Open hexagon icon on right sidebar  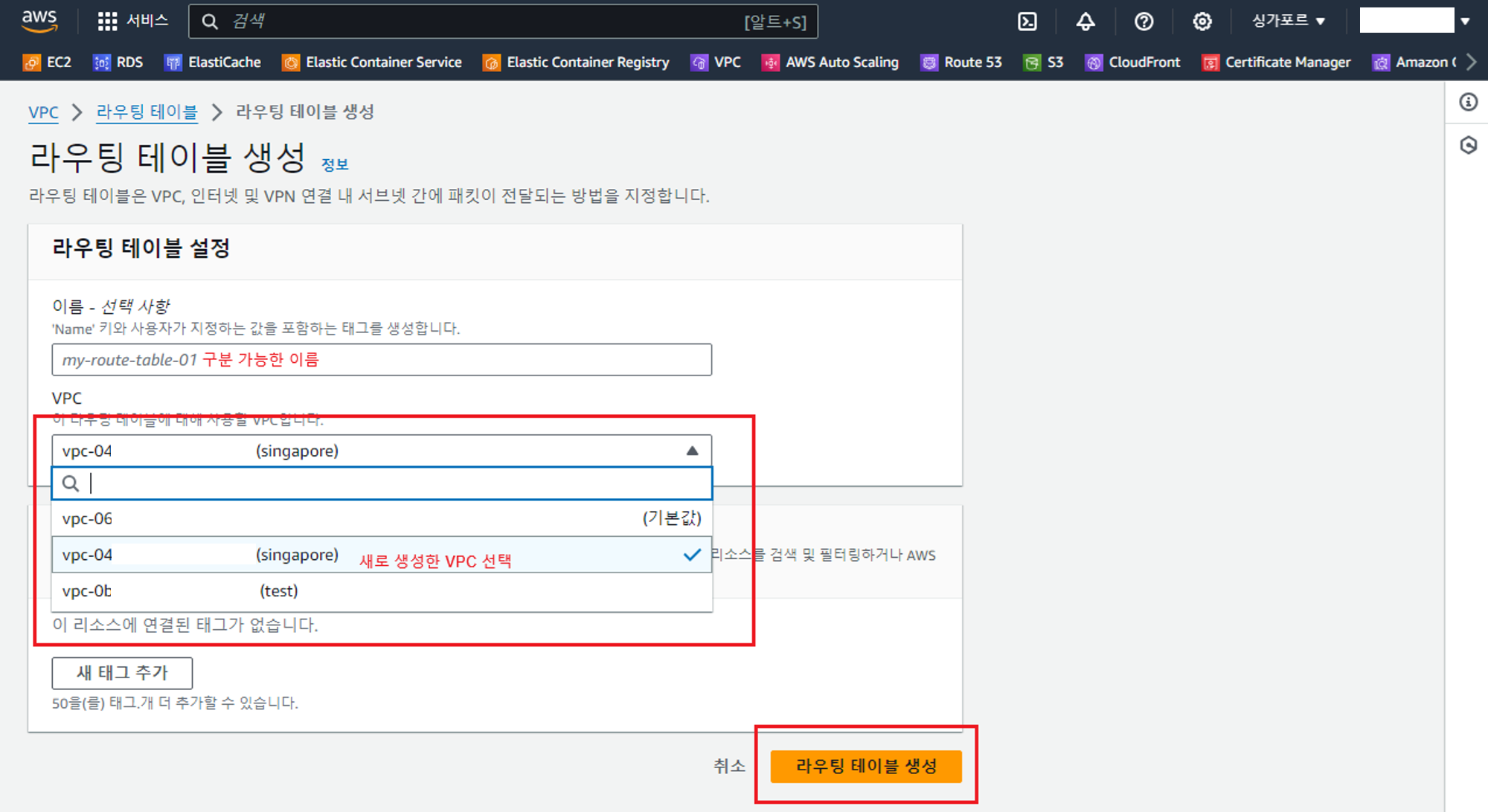click(1468, 145)
